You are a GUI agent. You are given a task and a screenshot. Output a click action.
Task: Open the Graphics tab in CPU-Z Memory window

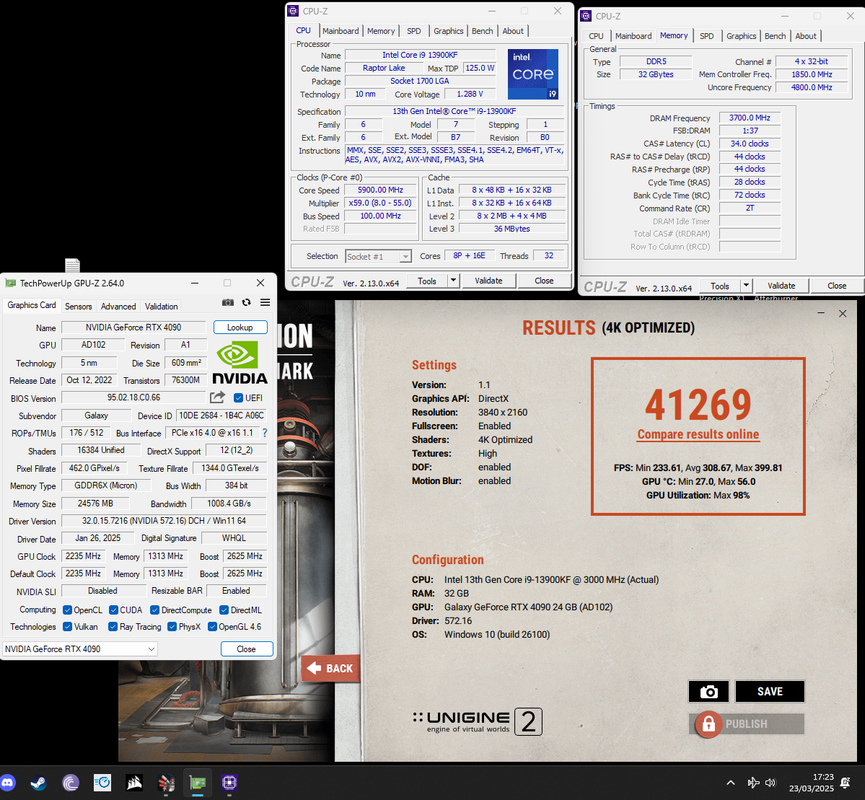point(741,36)
